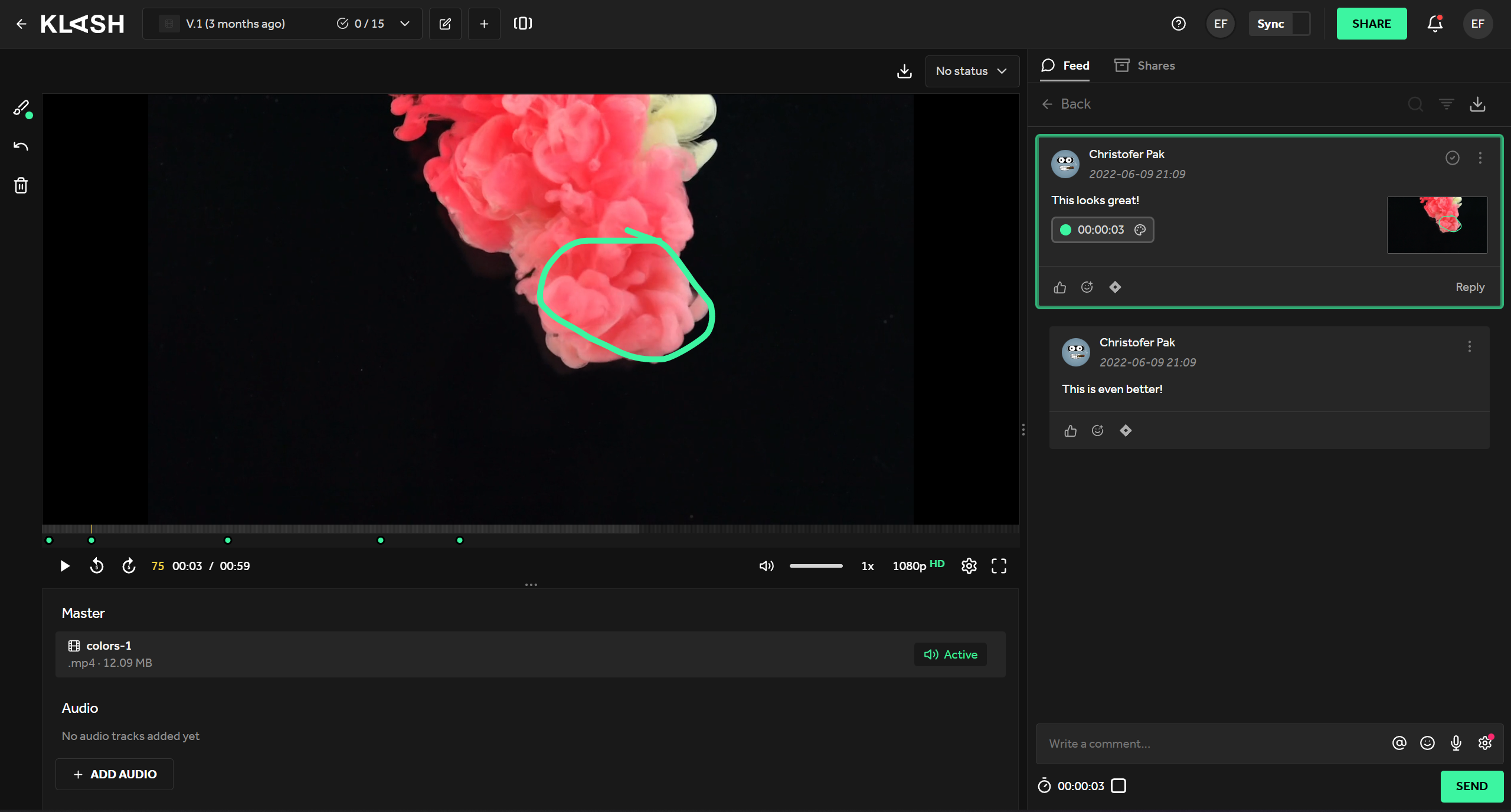1511x812 pixels.
Task: Mark the first comment as resolved
Action: tap(1452, 158)
